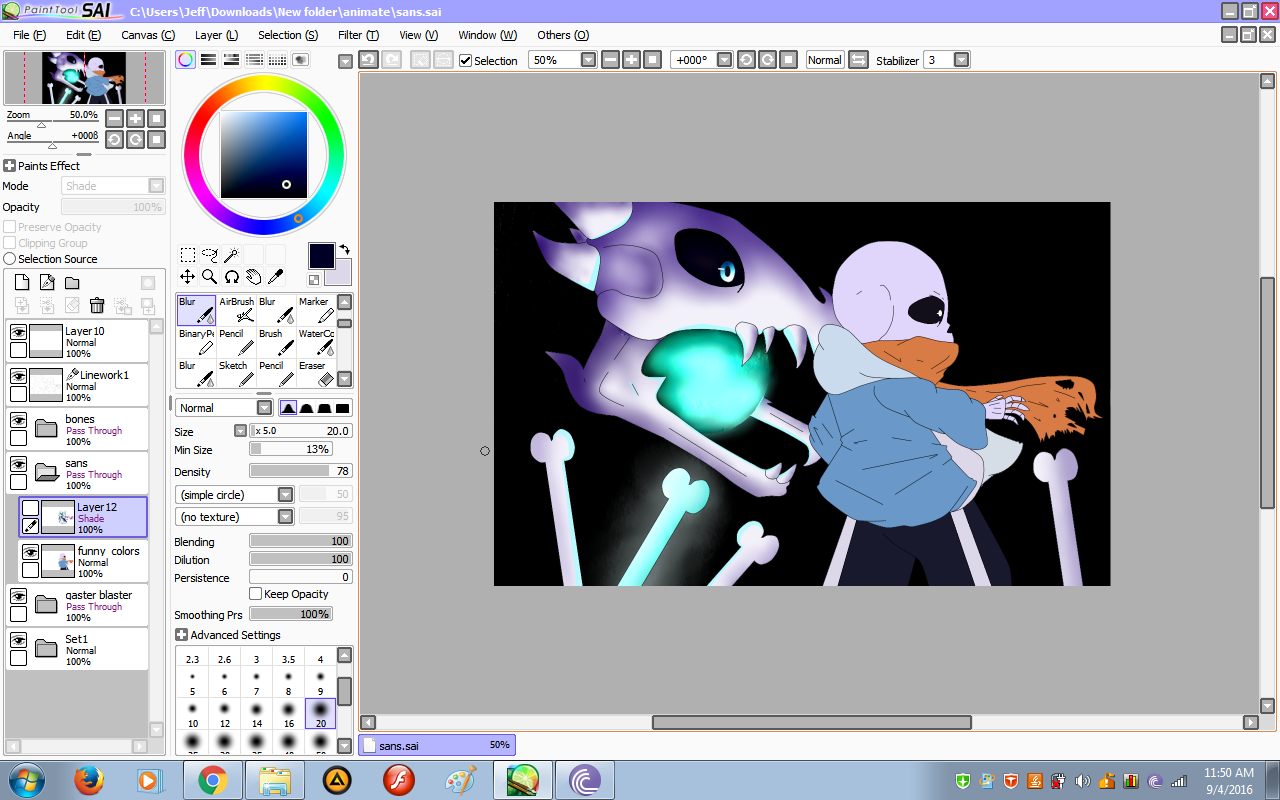Screen dimensions: 1280x800
Task: Open the brush size multiplier dropdown
Action: (240, 431)
